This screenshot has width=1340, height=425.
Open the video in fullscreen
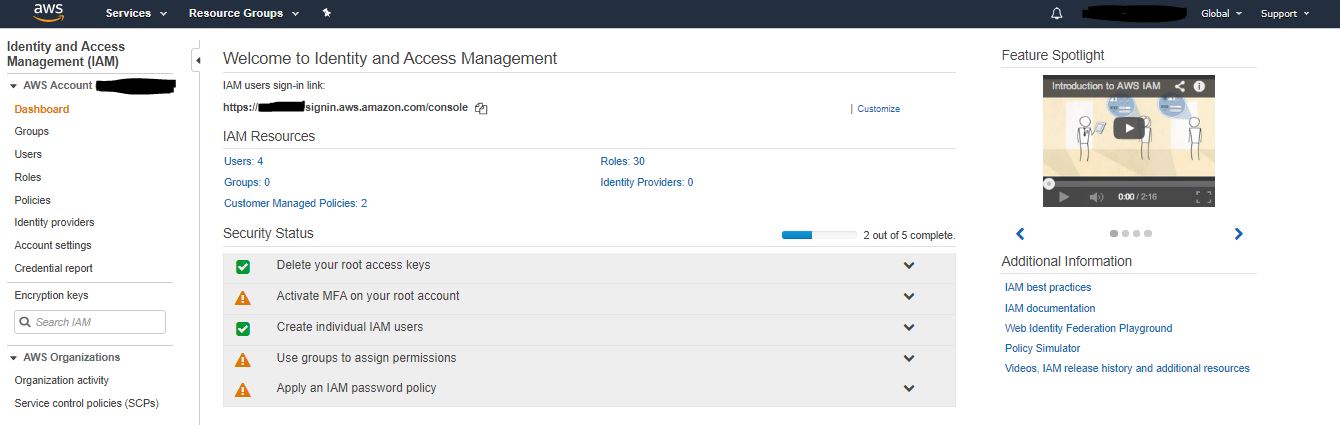(x=1204, y=197)
